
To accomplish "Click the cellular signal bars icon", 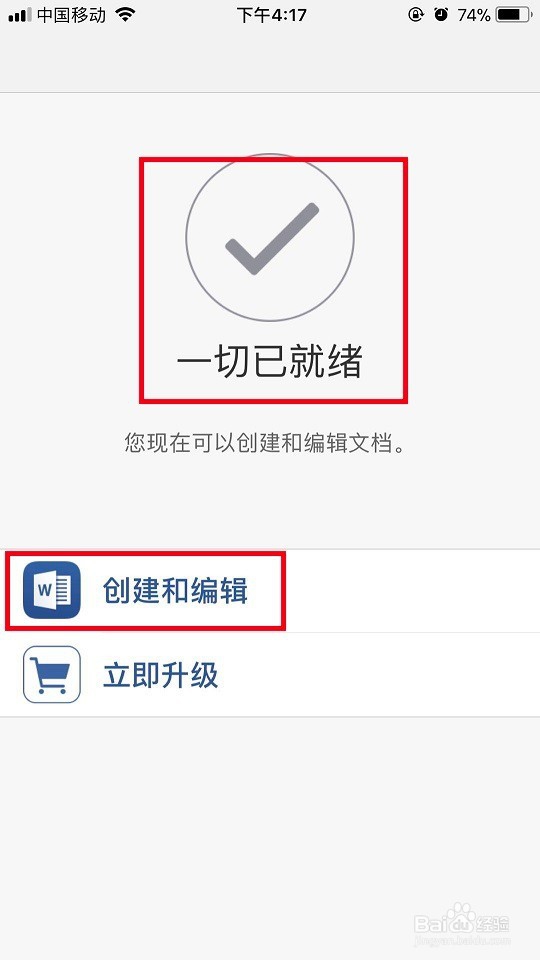I will [x=20, y=16].
